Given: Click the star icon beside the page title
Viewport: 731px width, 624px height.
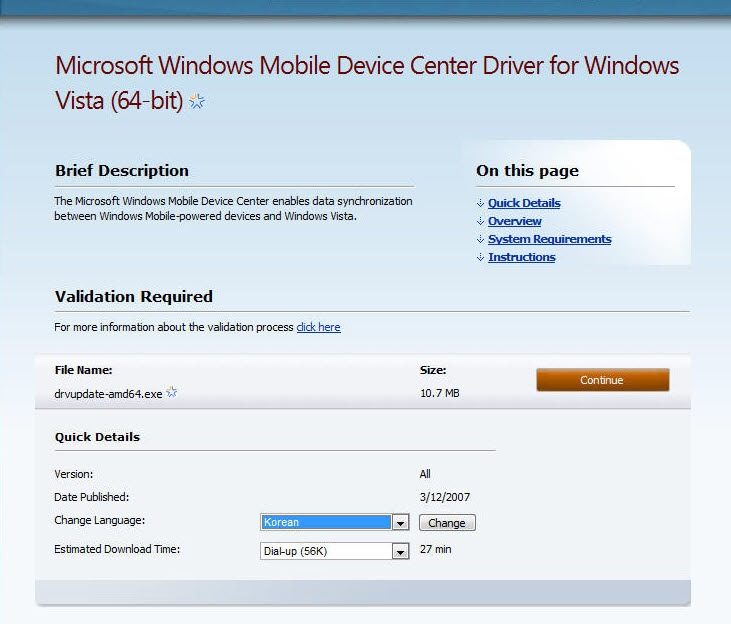Looking at the screenshot, I should pos(197,101).
